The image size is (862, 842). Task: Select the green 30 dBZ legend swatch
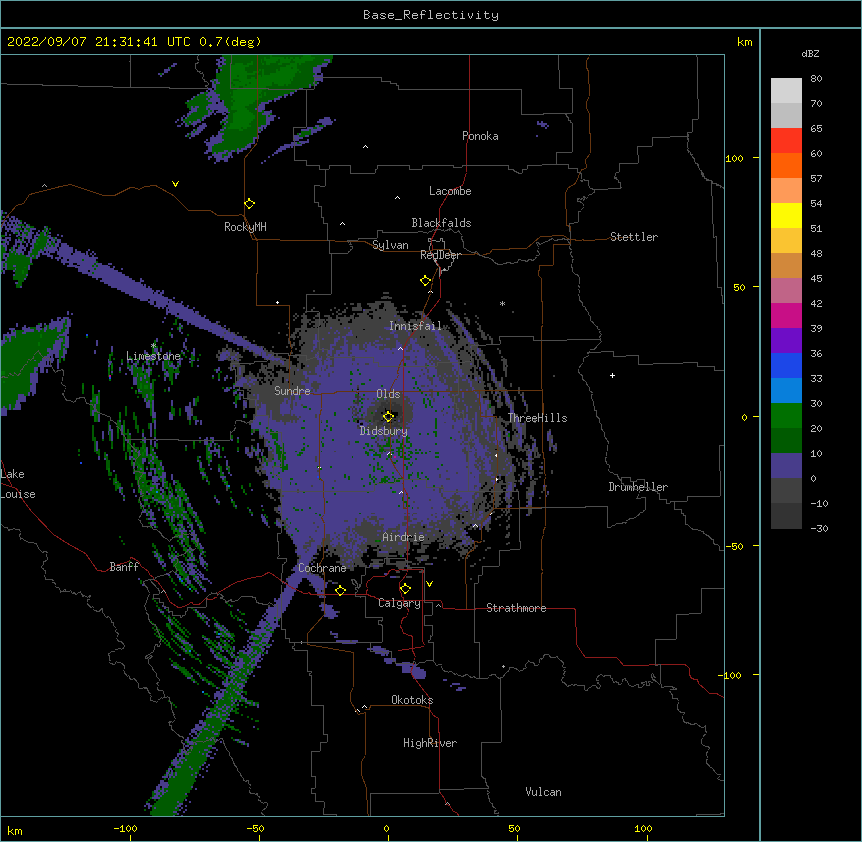tap(786, 416)
